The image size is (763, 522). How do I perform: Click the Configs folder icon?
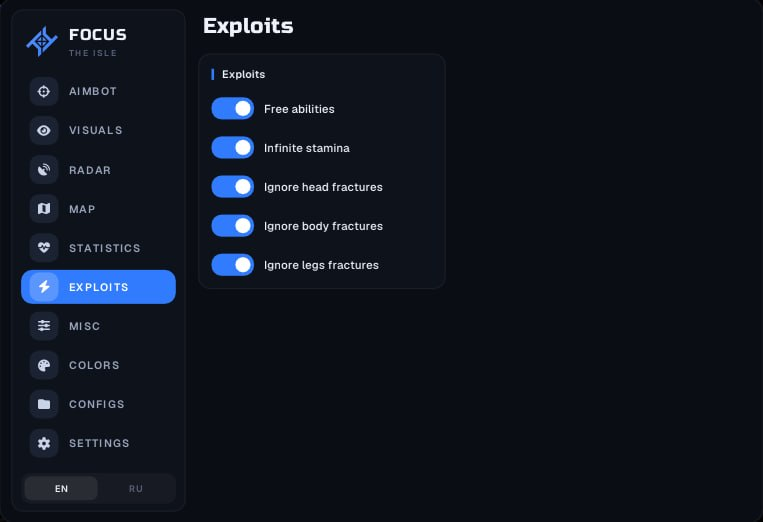click(44, 404)
